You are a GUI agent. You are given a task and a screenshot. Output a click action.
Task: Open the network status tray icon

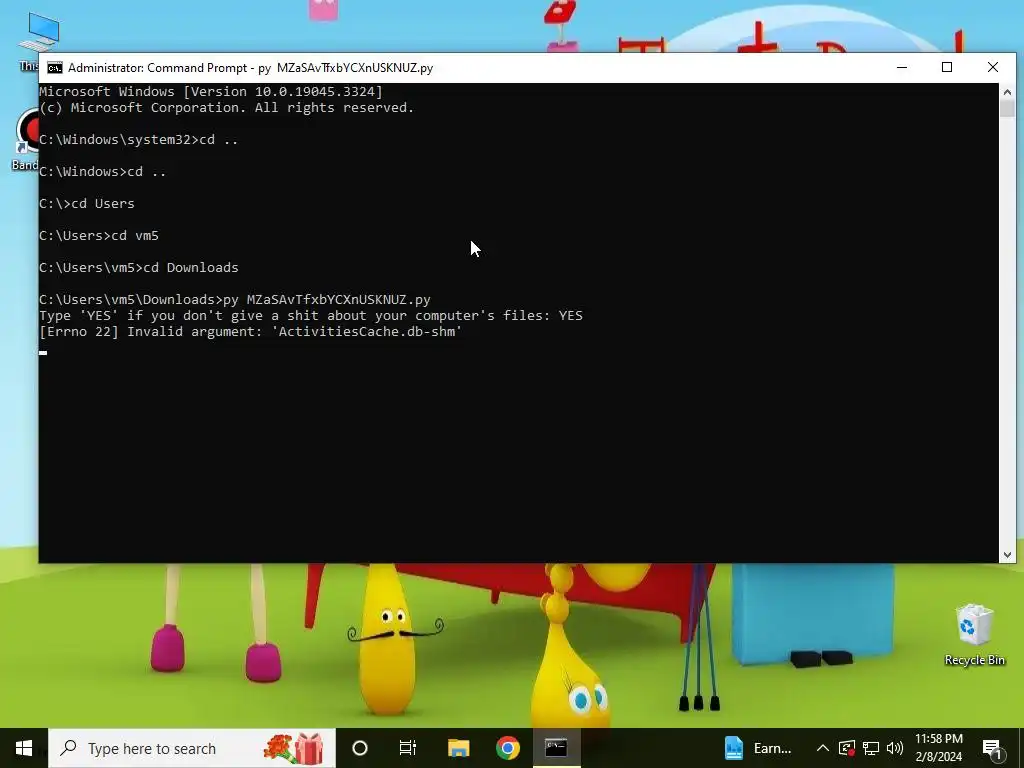click(871, 748)
